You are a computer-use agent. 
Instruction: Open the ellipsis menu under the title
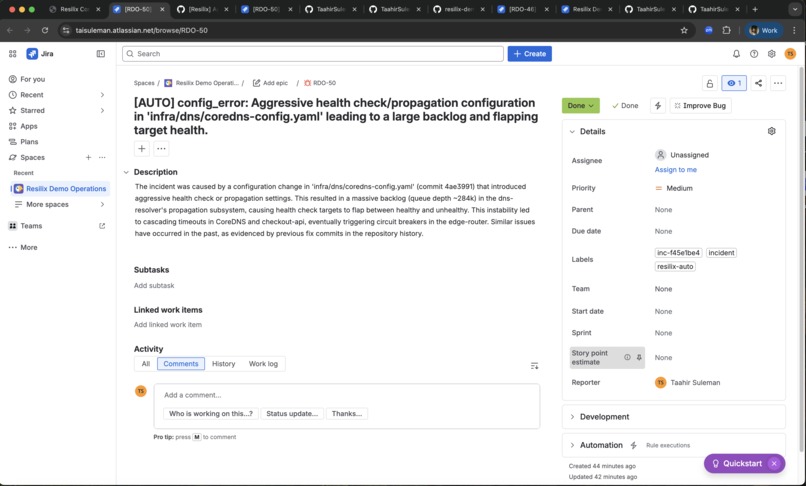point(161,149)
